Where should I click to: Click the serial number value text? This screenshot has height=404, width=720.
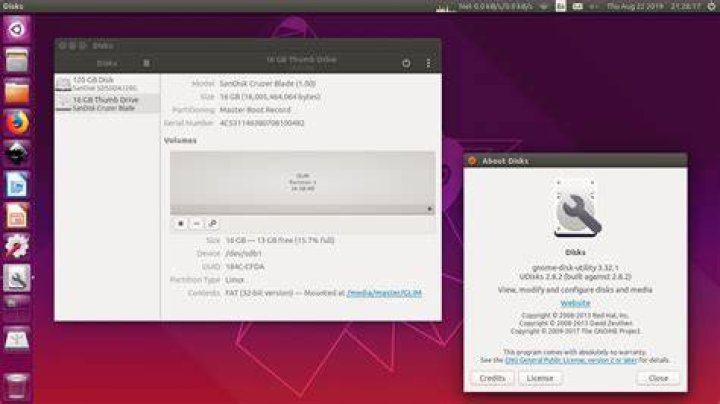262,123
